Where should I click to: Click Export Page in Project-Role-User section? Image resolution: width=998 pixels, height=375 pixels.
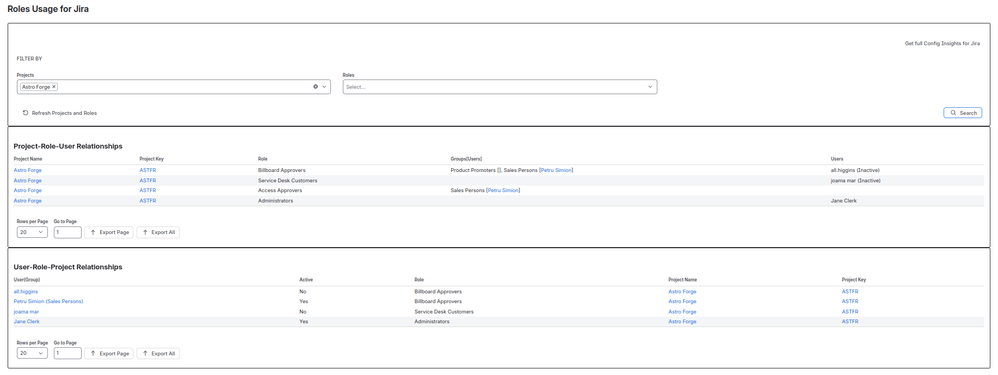click(x=109, y=232)
